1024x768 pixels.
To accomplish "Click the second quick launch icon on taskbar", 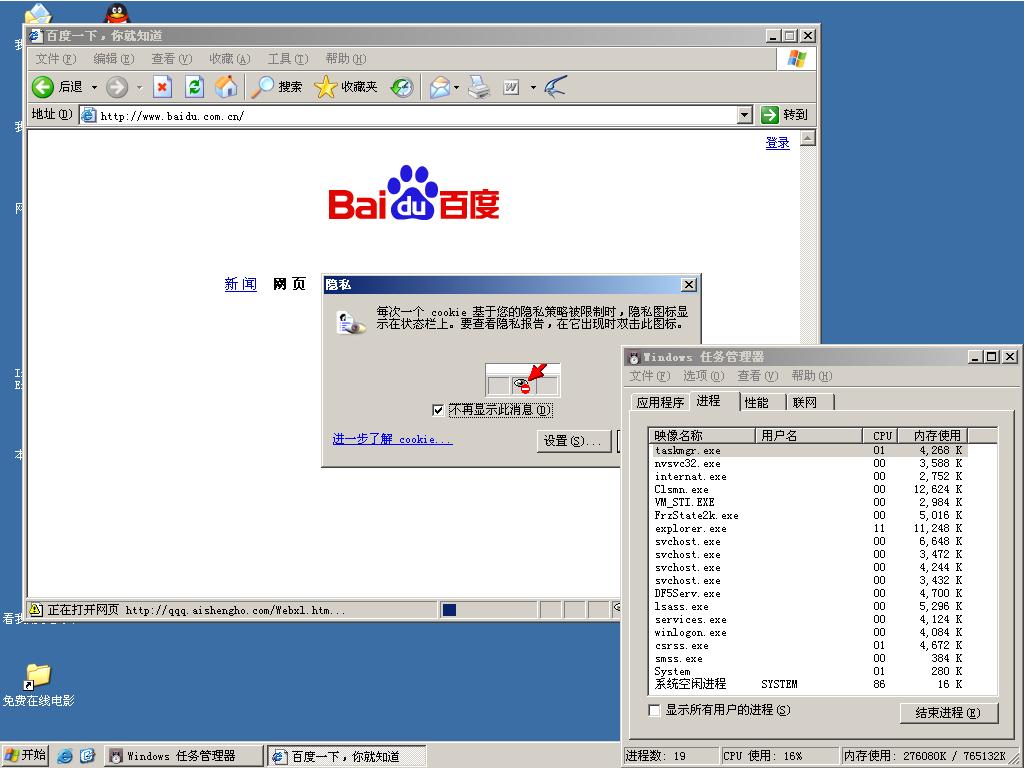I will point(88,756).
